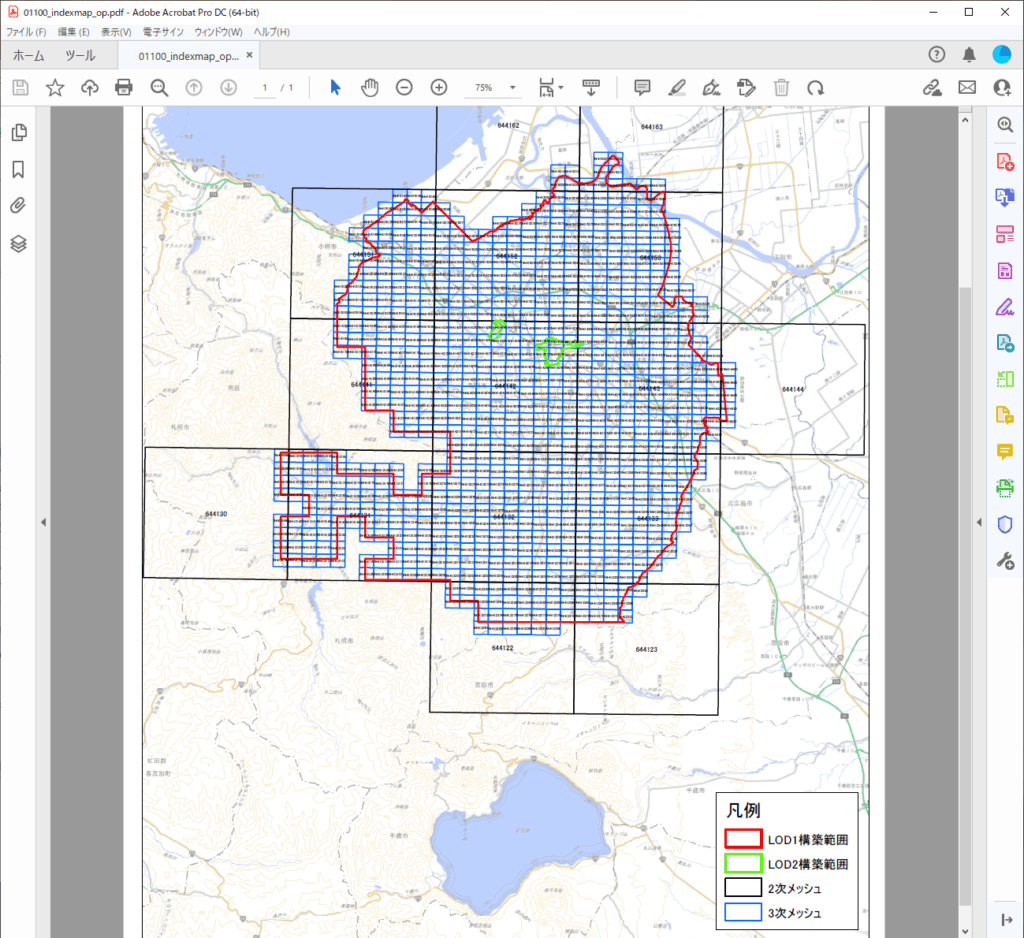Screen dimensions: 1024x938
Task: Collapse the left navigation pane
Action: pyautogui.click(x=43, y=522)
